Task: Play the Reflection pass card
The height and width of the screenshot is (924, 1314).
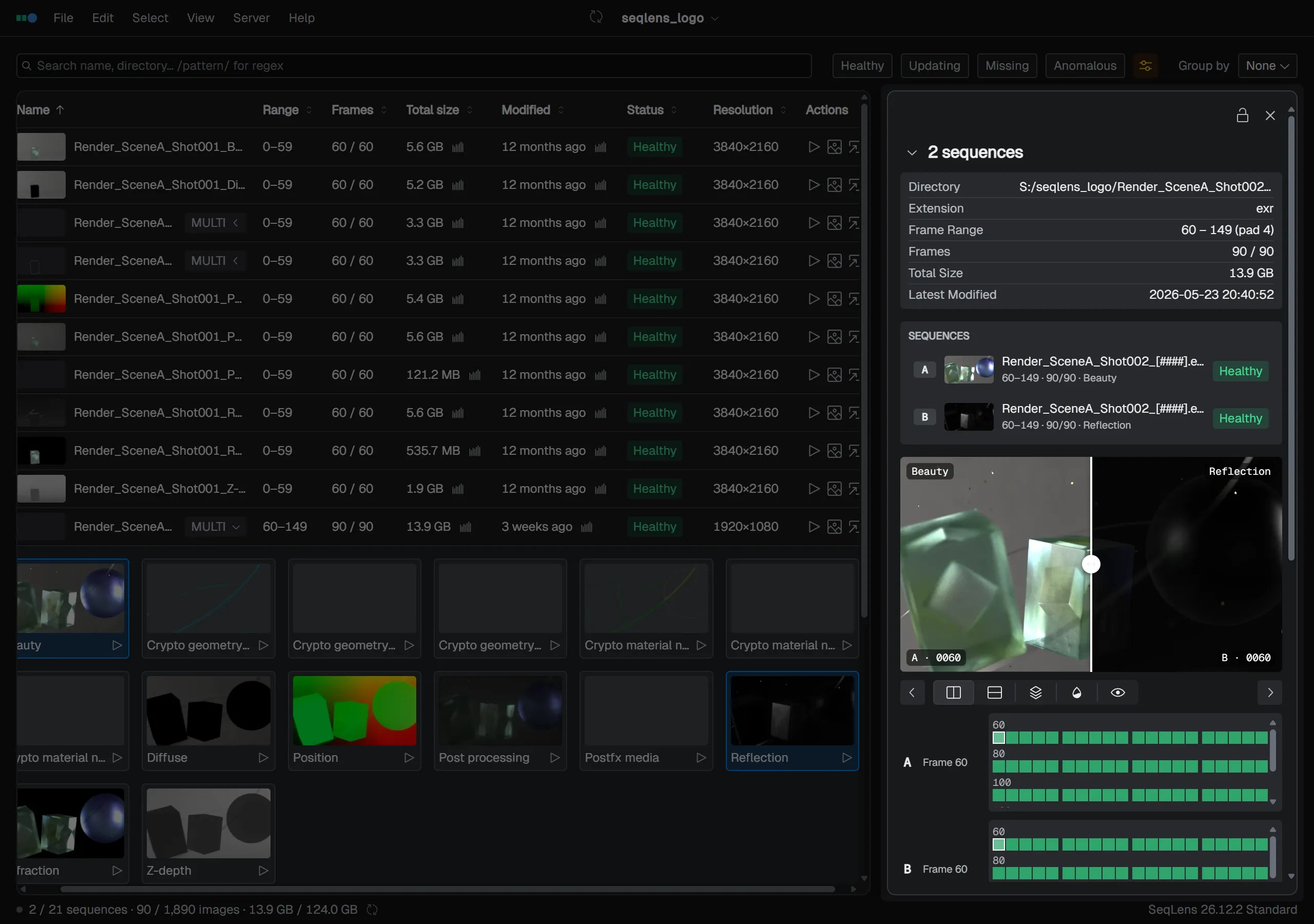Action: (847, 757)
